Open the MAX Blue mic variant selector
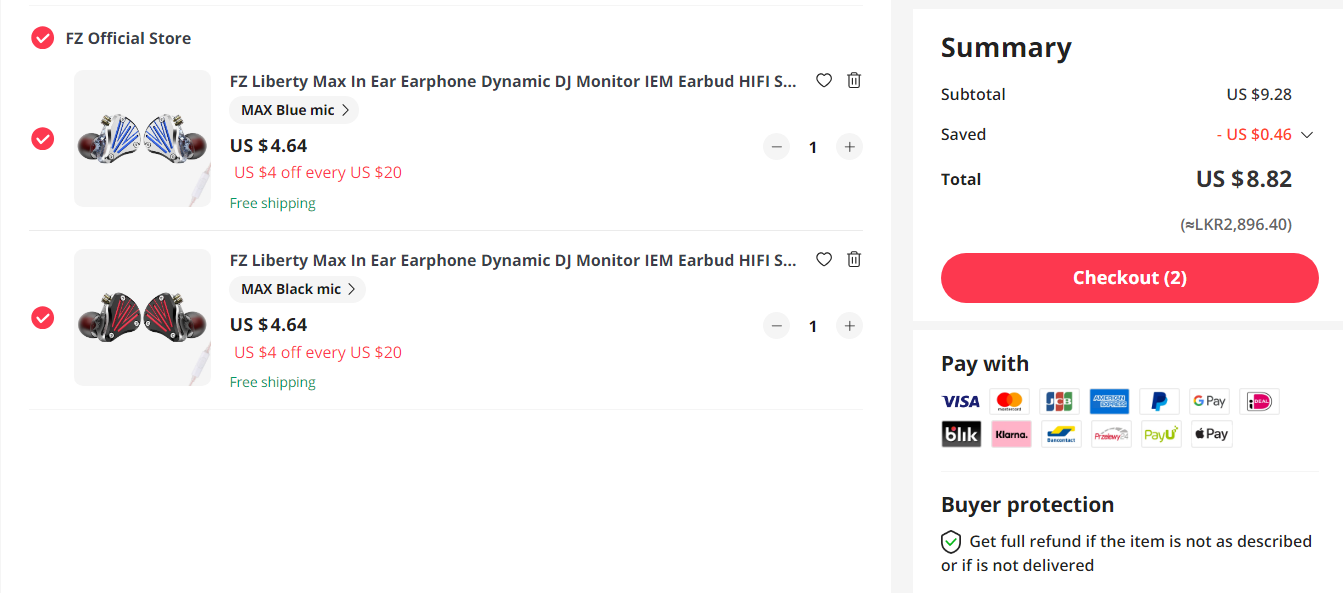Screen dimensions: 1343x593 click(294, 110)
